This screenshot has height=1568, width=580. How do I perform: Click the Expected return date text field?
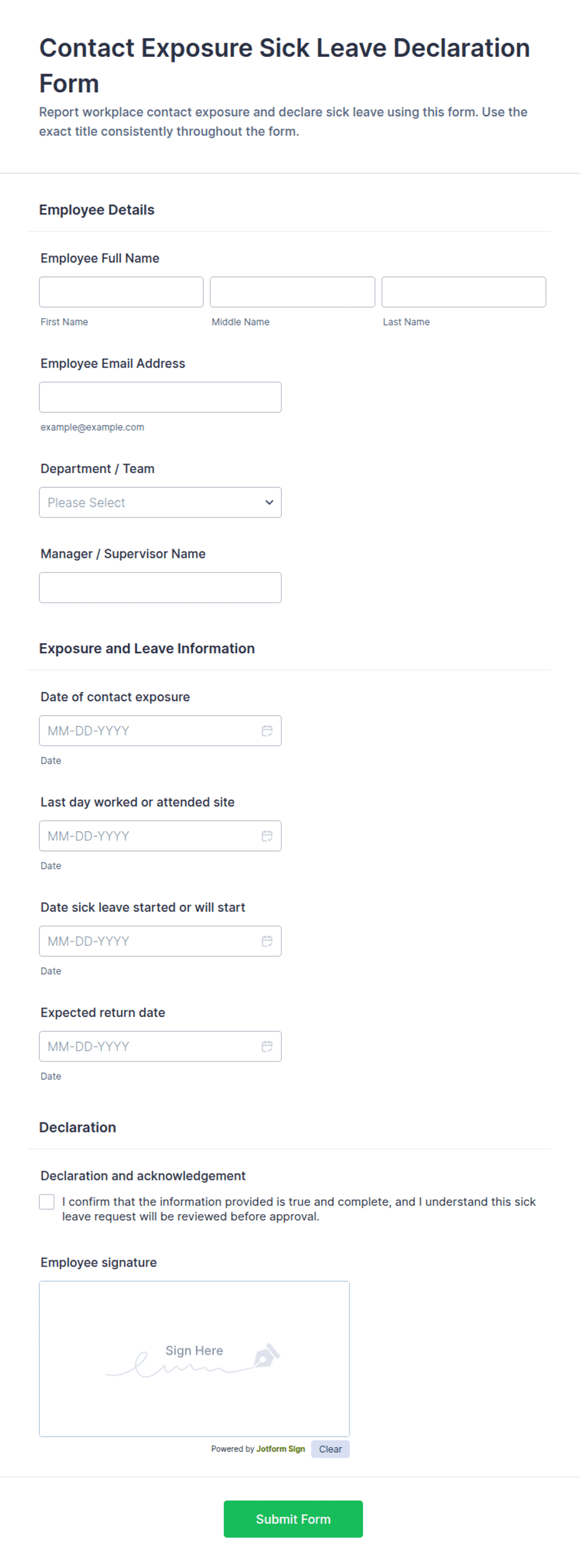pos(160,1046)
